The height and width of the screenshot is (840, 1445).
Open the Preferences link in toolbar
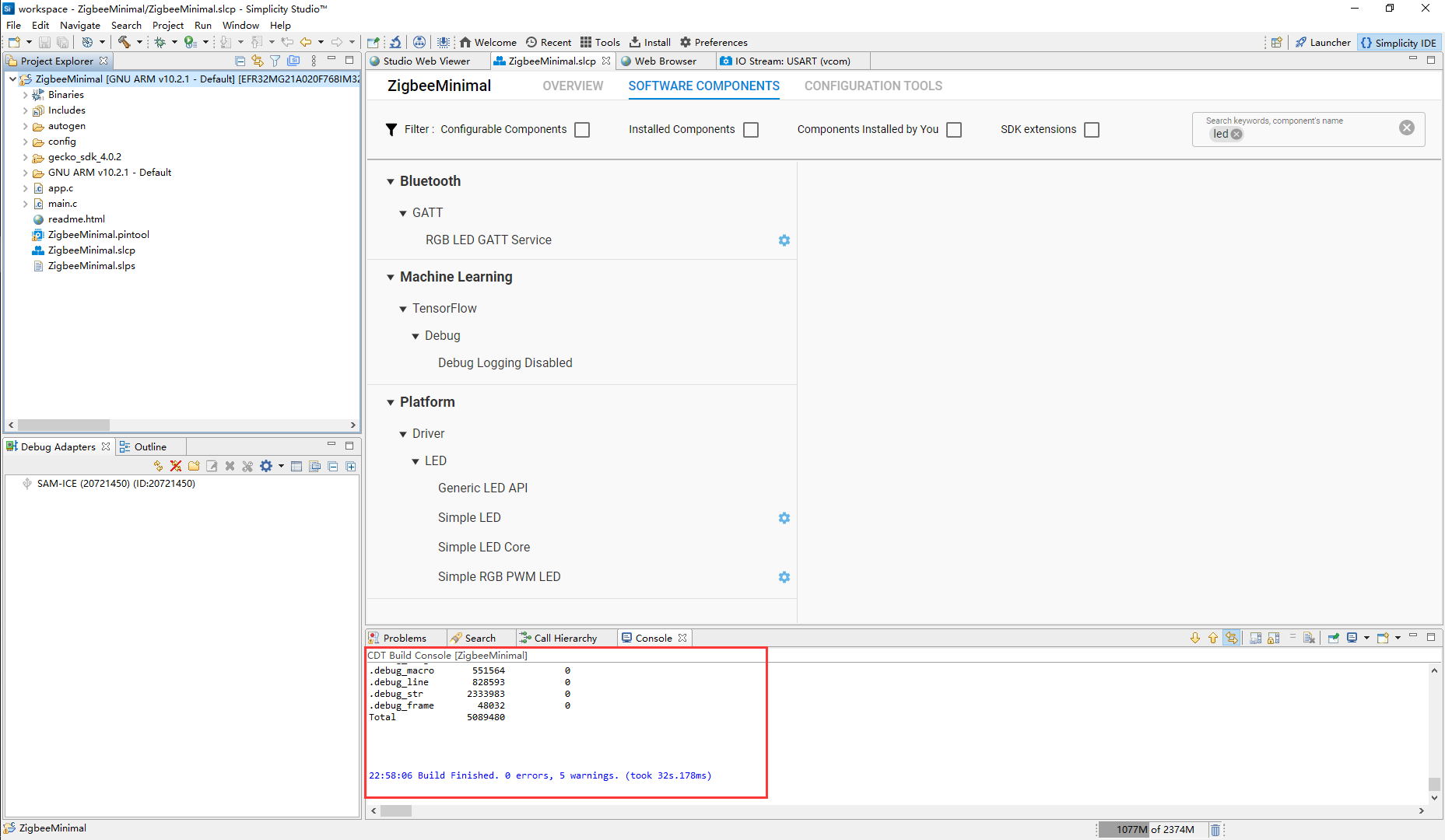713,42
